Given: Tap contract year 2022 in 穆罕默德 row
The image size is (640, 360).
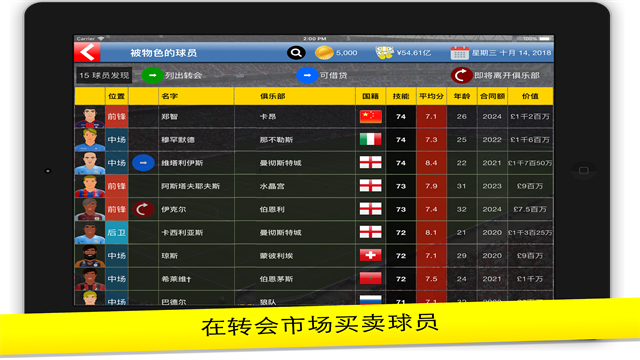Looking at the screenshot, I should [492, 140].
